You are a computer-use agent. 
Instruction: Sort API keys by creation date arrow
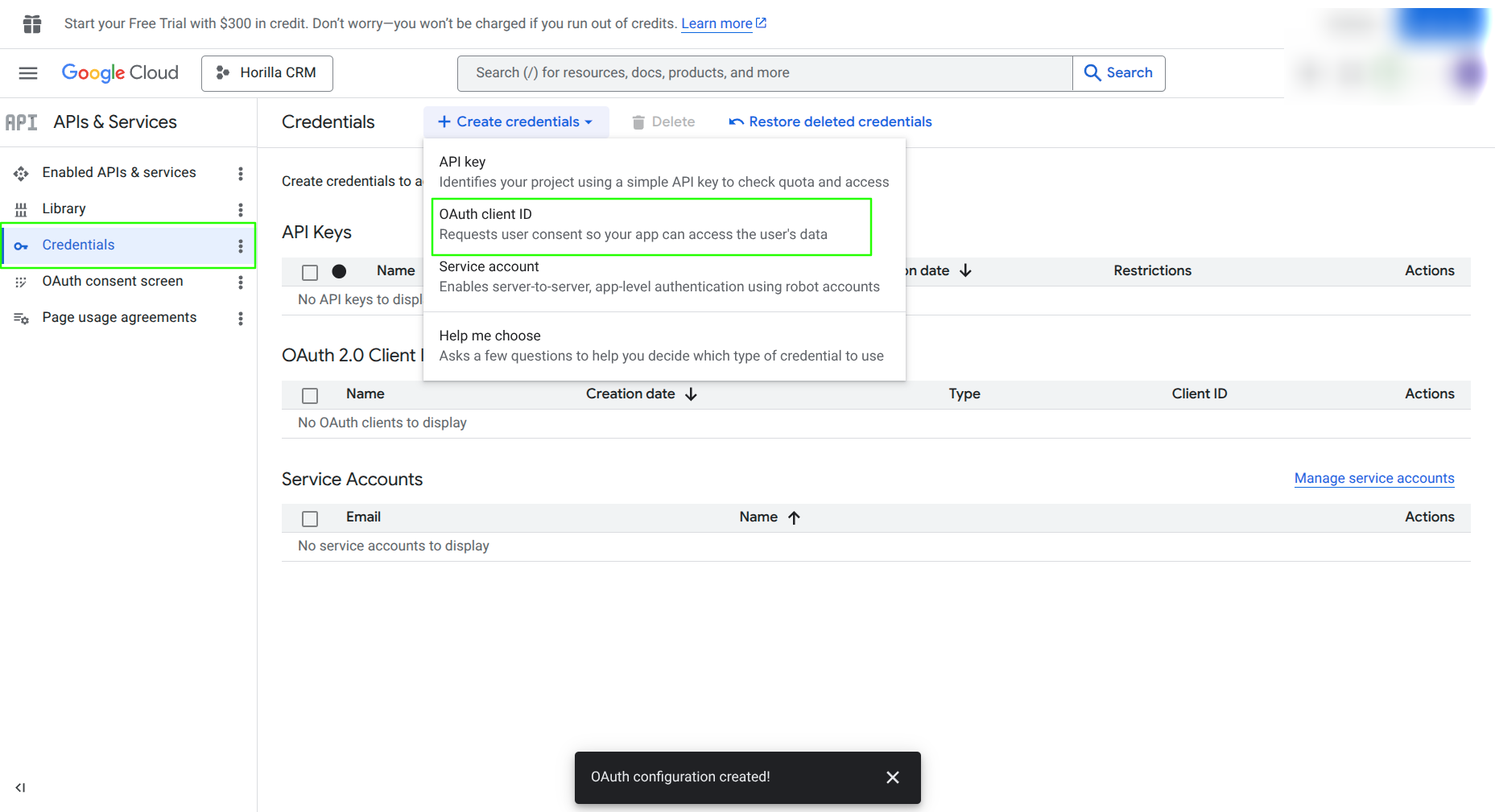pos(965,271)
